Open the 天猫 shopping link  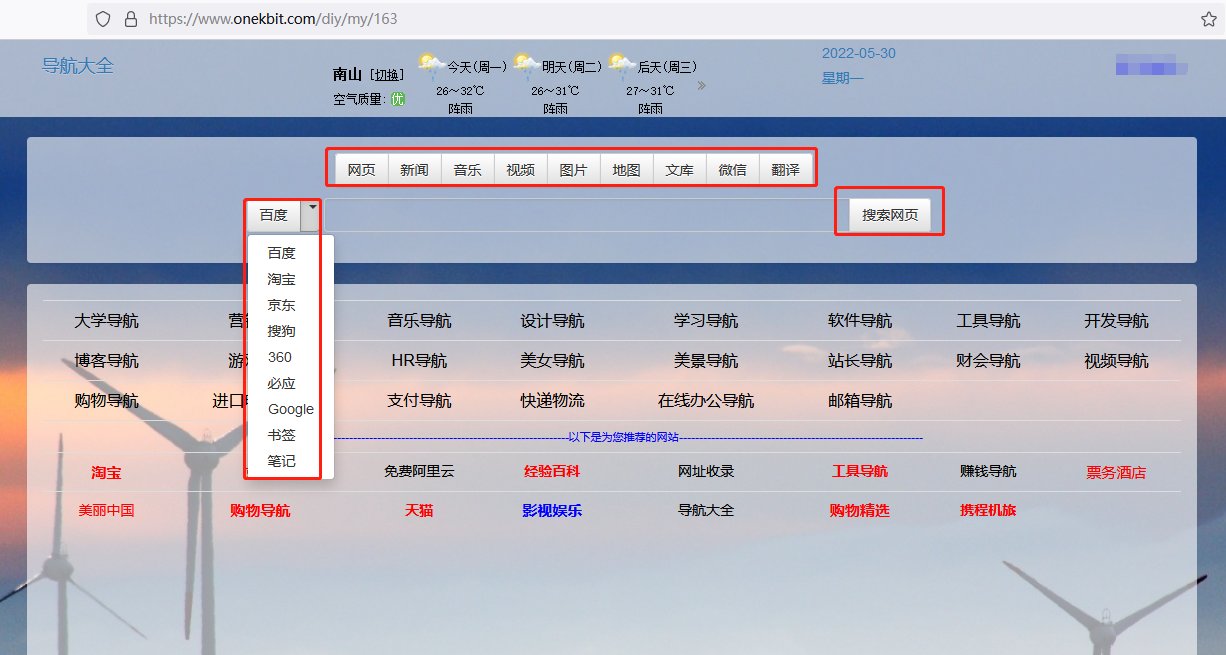pos(418,510)
